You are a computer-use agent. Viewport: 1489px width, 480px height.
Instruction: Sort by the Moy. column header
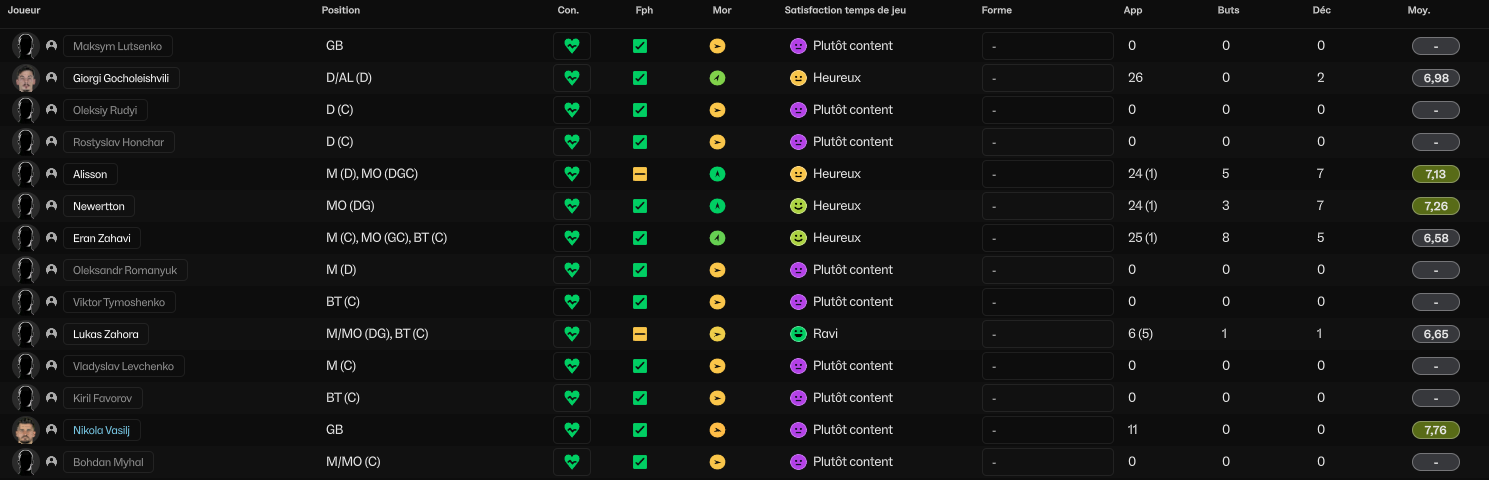tap(1418, 10)
